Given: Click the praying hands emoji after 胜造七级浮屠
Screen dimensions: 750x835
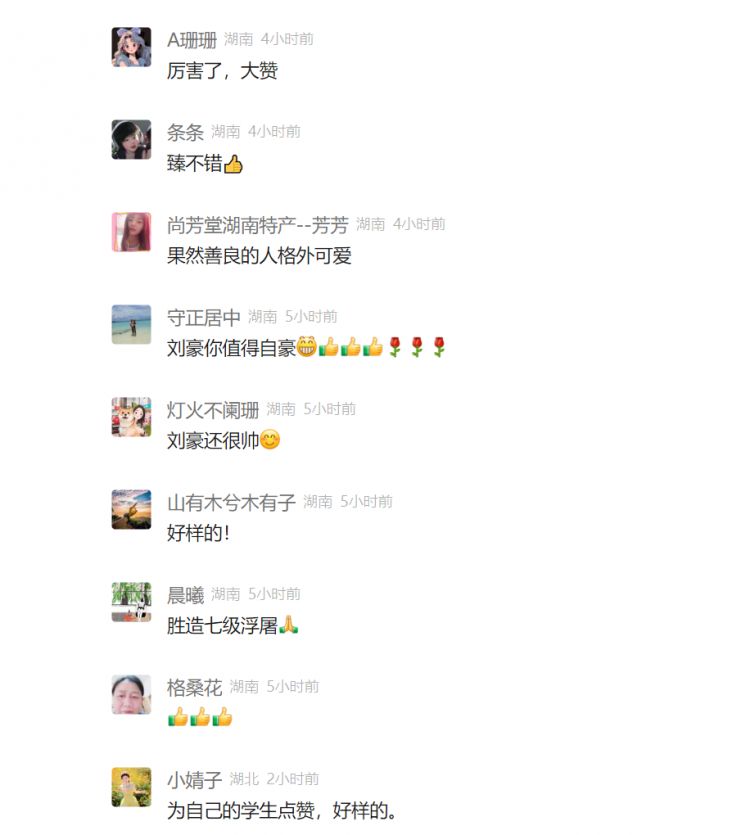Looking at the screenshot, I should coord(288,625).
